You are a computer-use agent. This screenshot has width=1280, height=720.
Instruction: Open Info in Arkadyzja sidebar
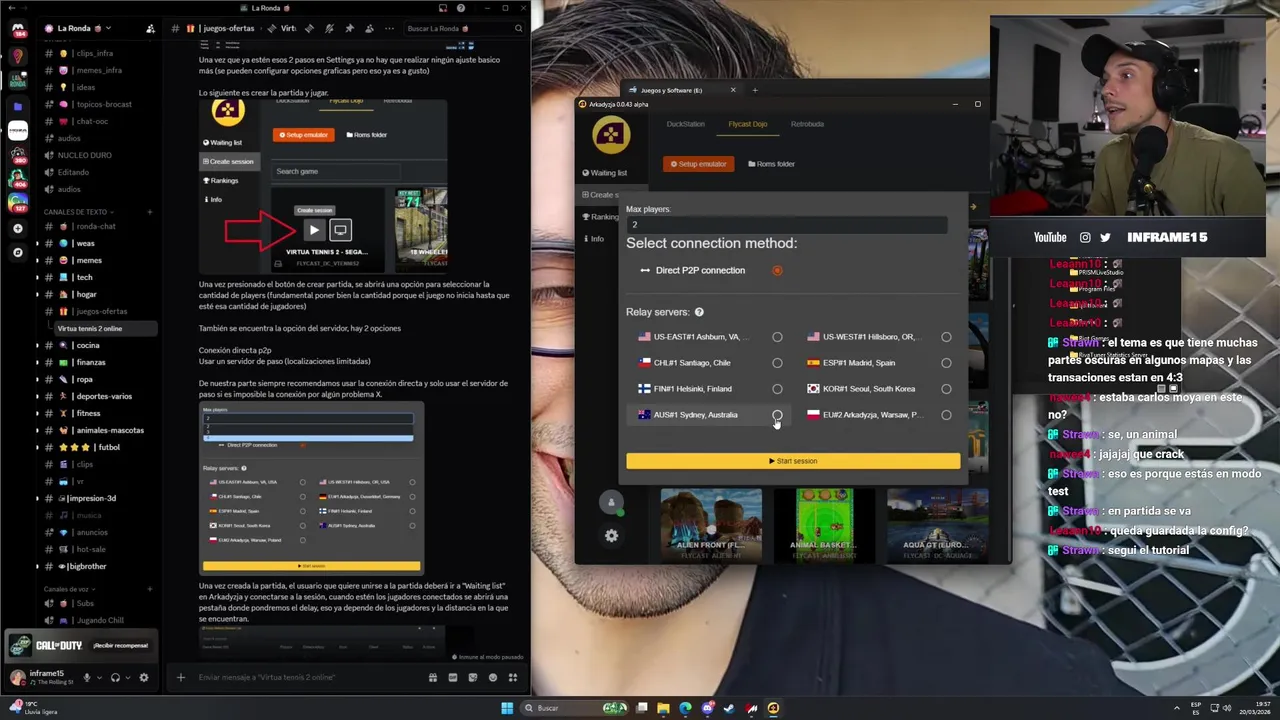[593, 239]
